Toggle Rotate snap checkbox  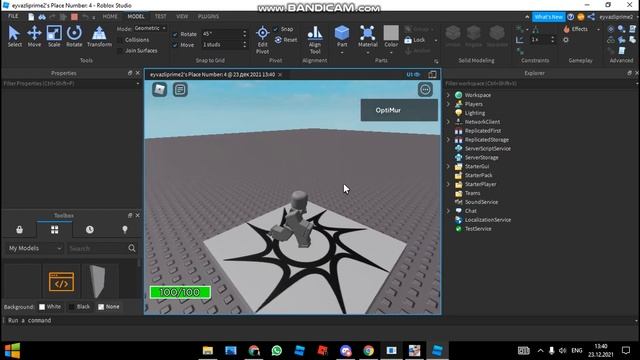[175, 34]
